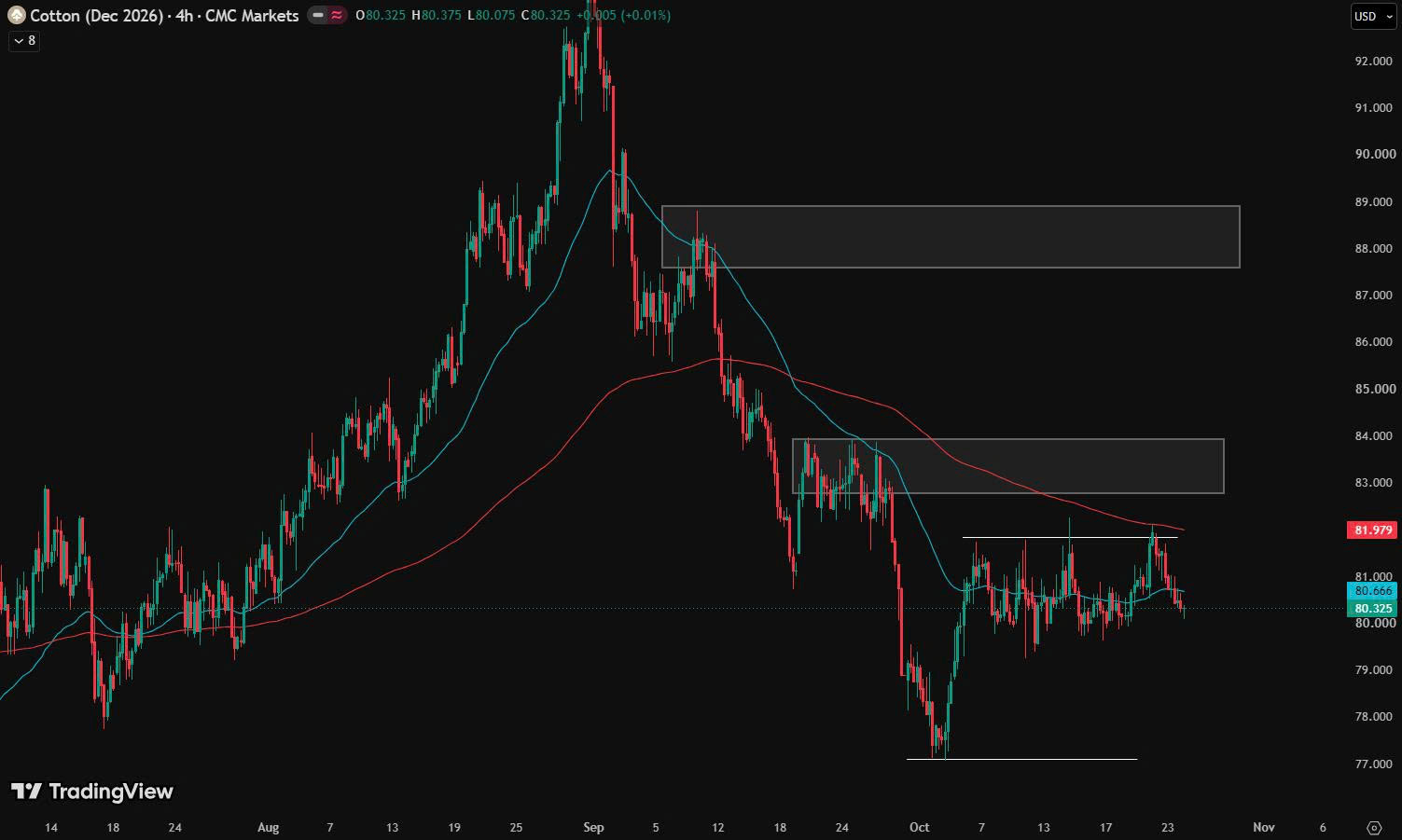Screen dimensions: 1402x840
Task: Click the gray minus market status icon
Action: point(319,16)
